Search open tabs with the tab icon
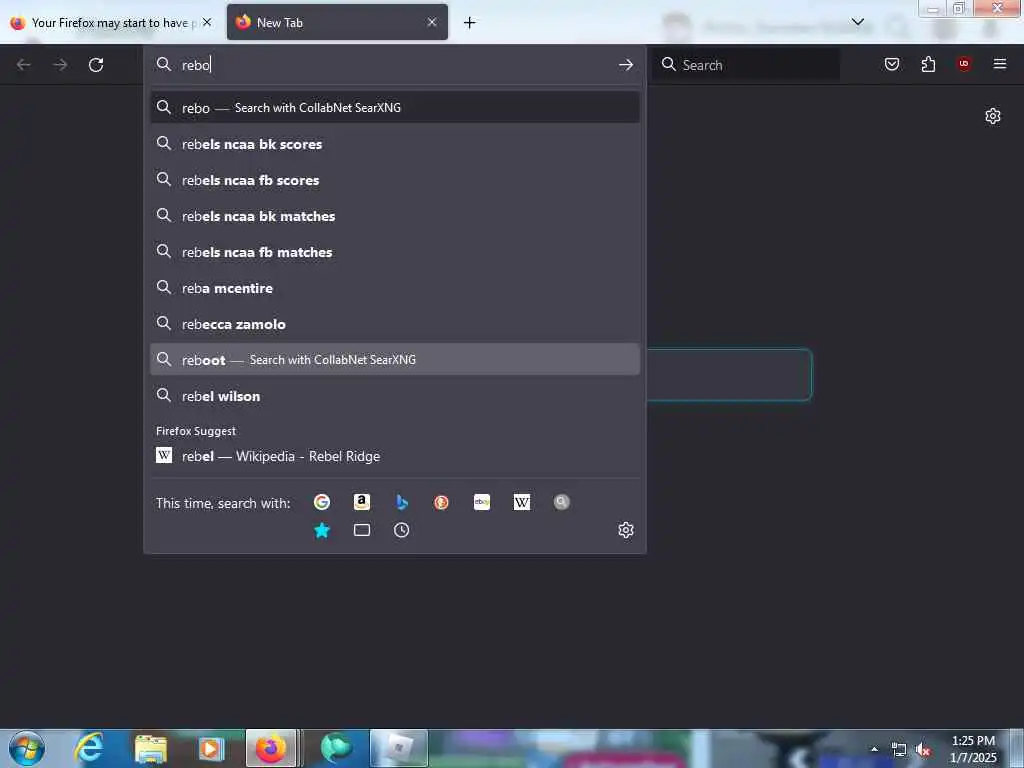 [362, 530]
